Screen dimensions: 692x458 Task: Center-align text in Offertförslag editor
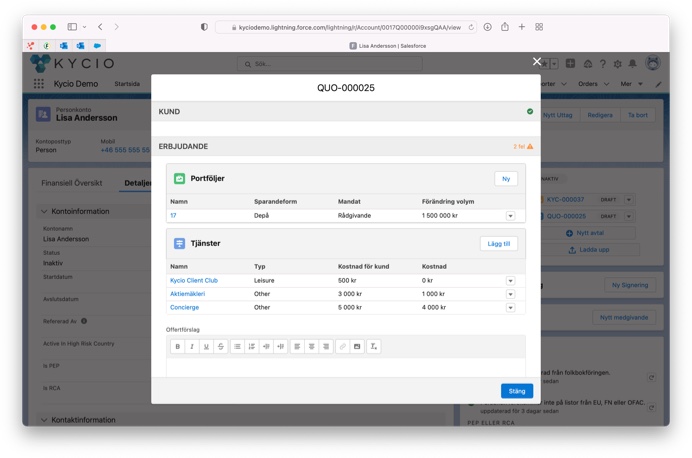point(312,346)
